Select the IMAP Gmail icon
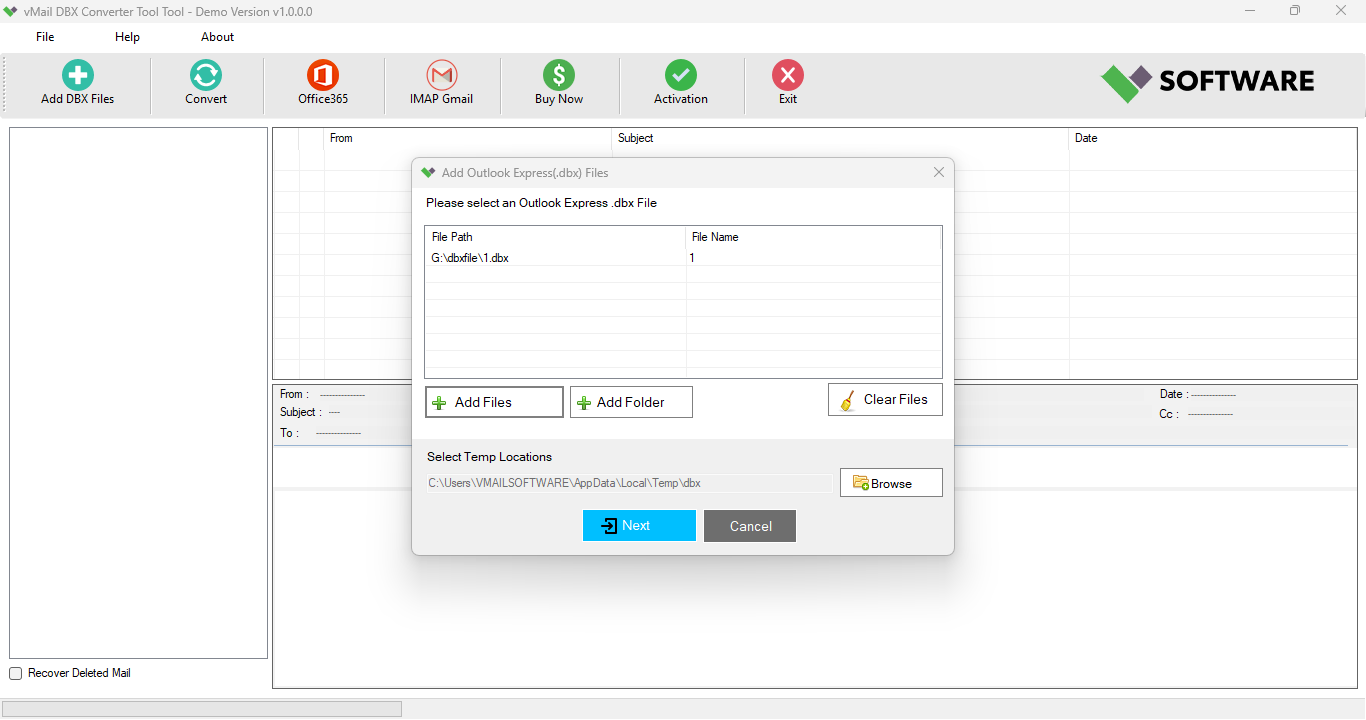Image resolution: width=1366 pixels, height=720 pixels. coord(441,77)
